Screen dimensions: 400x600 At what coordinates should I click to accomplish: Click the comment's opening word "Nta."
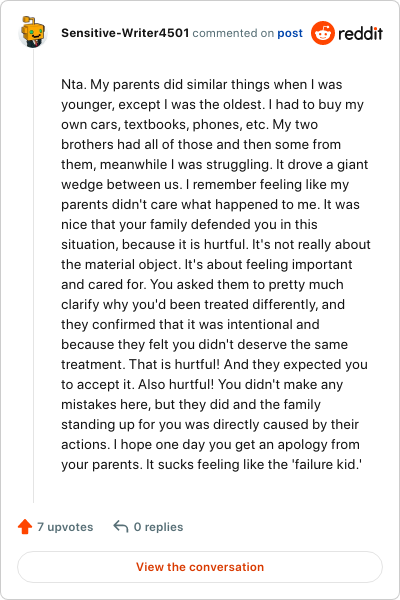tap(74, 84)
